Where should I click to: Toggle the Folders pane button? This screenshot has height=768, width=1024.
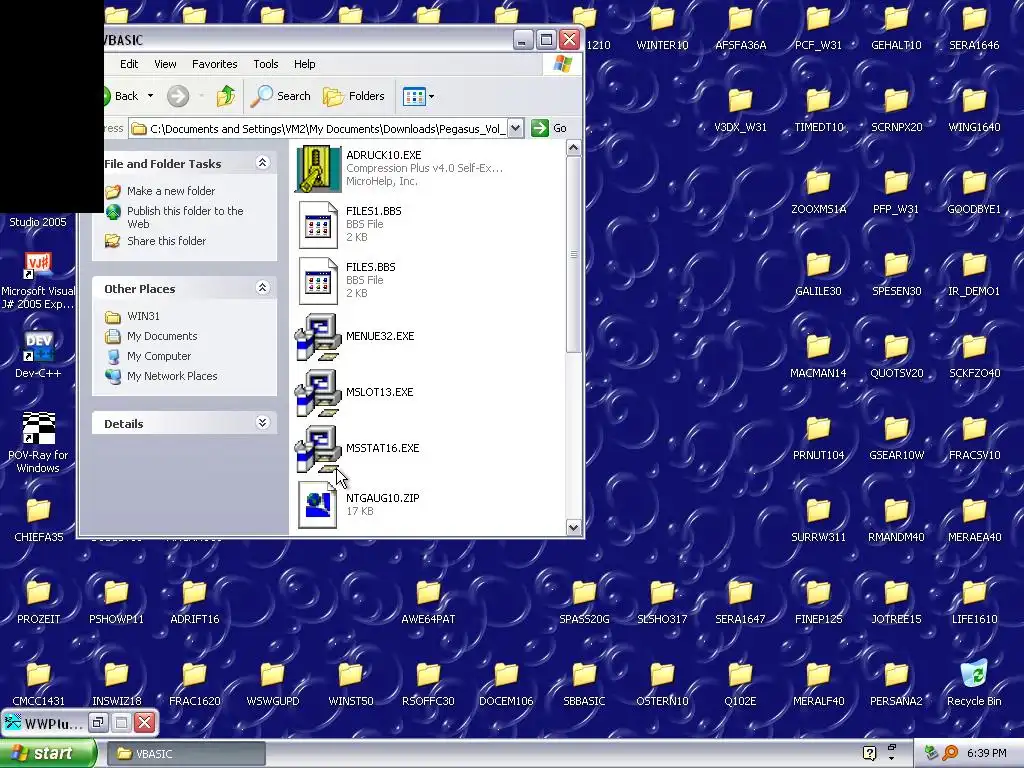point(355,96)
